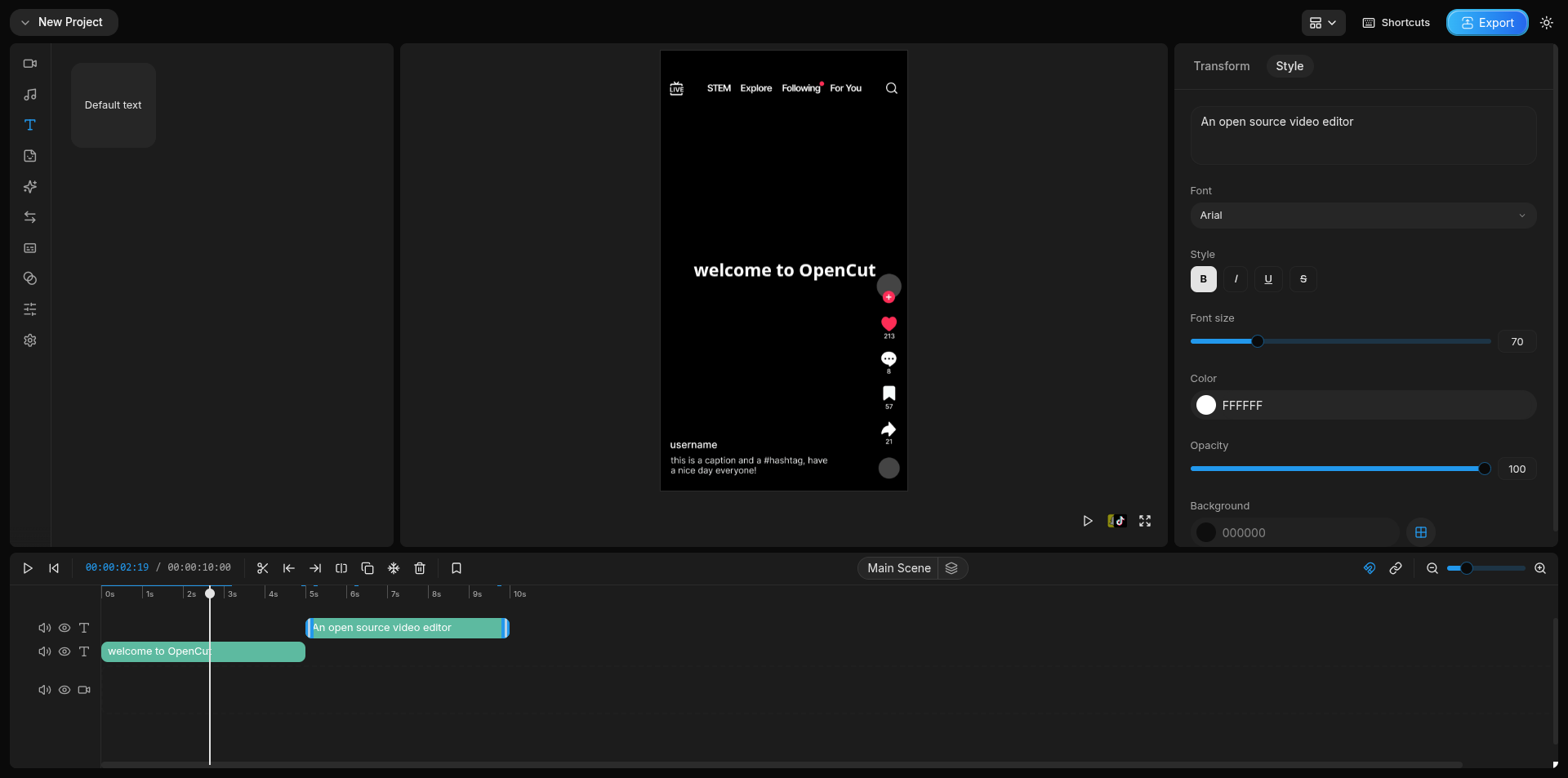Open the Transitions panel in sidebar
The width and height of the screenshot is (1568, 778).
30,217
